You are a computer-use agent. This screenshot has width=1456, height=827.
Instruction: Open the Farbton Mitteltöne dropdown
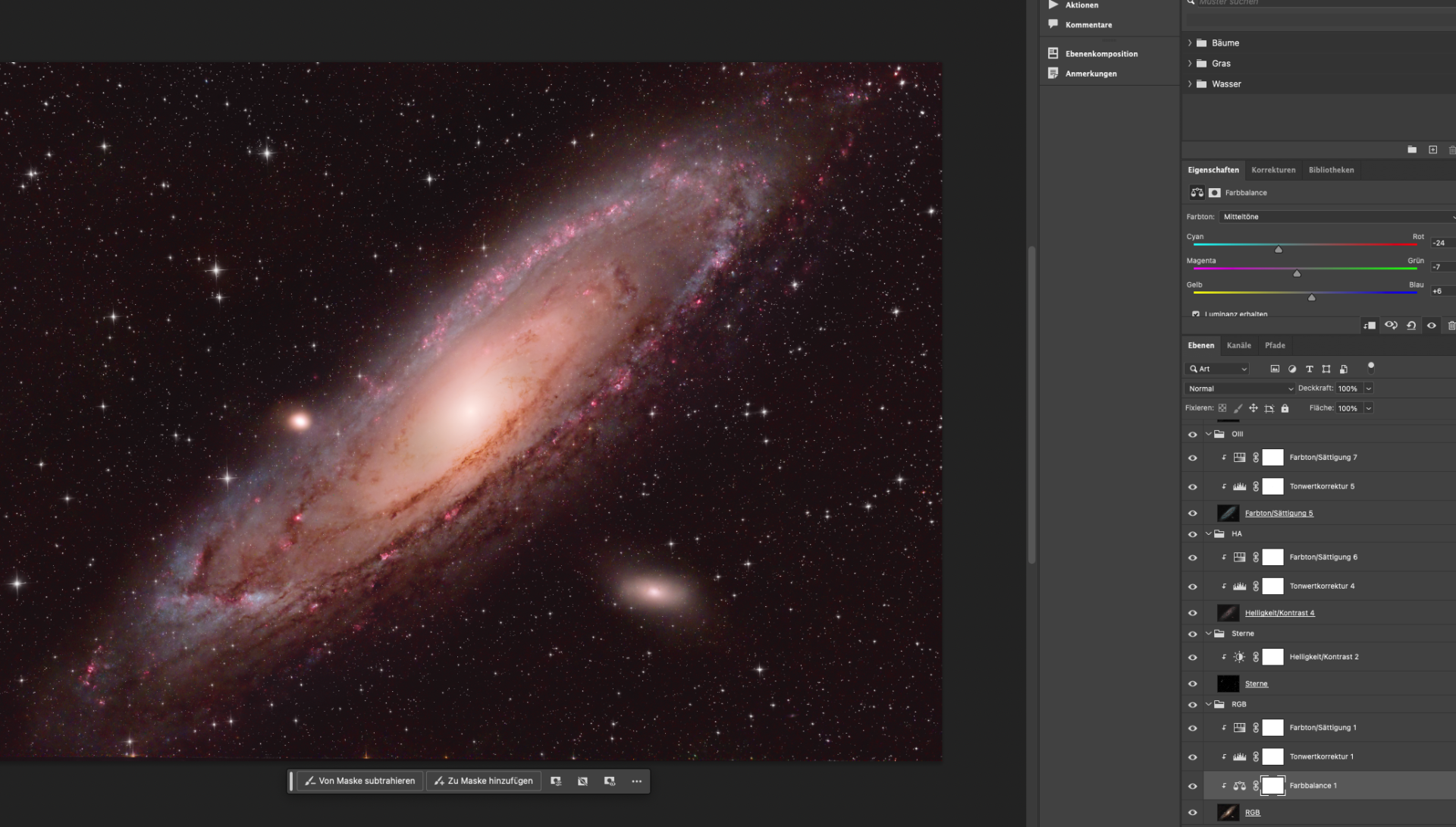click(x=1338, y=217)
